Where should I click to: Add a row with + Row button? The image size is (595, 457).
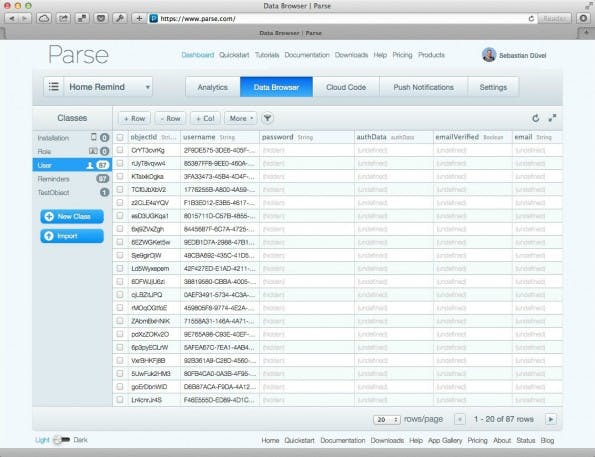tap(134, 118)
